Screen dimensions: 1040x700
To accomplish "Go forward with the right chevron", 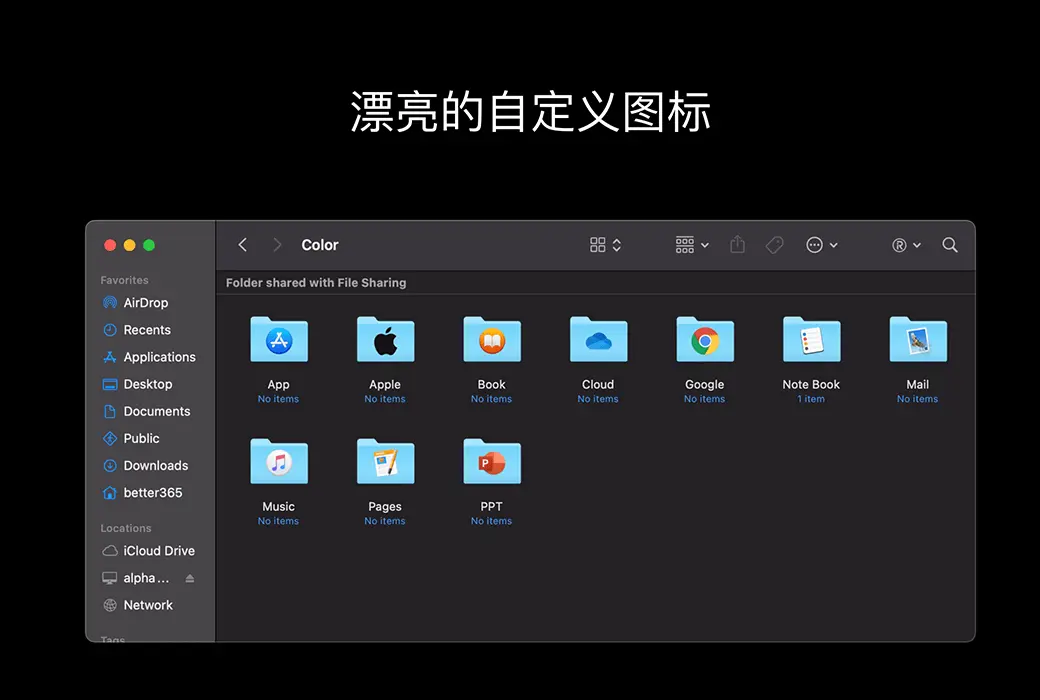I will (277, 245).
